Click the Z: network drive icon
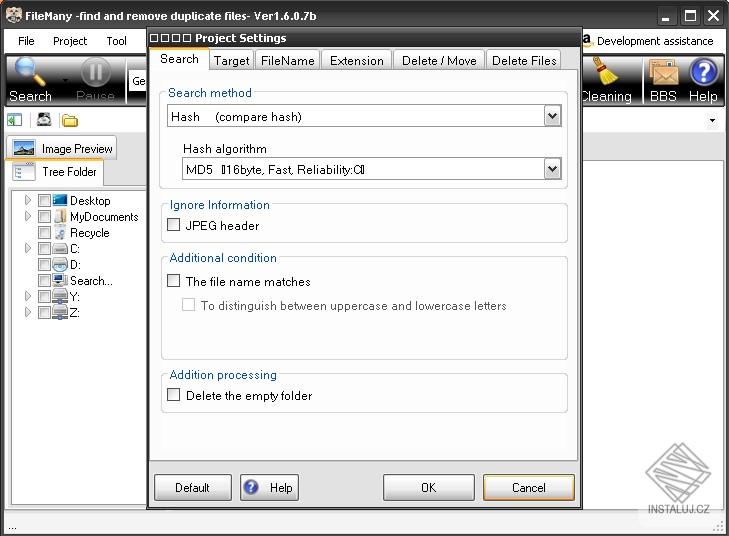The height and width of the screenshot is (536, 729). [x=60, y=312]
